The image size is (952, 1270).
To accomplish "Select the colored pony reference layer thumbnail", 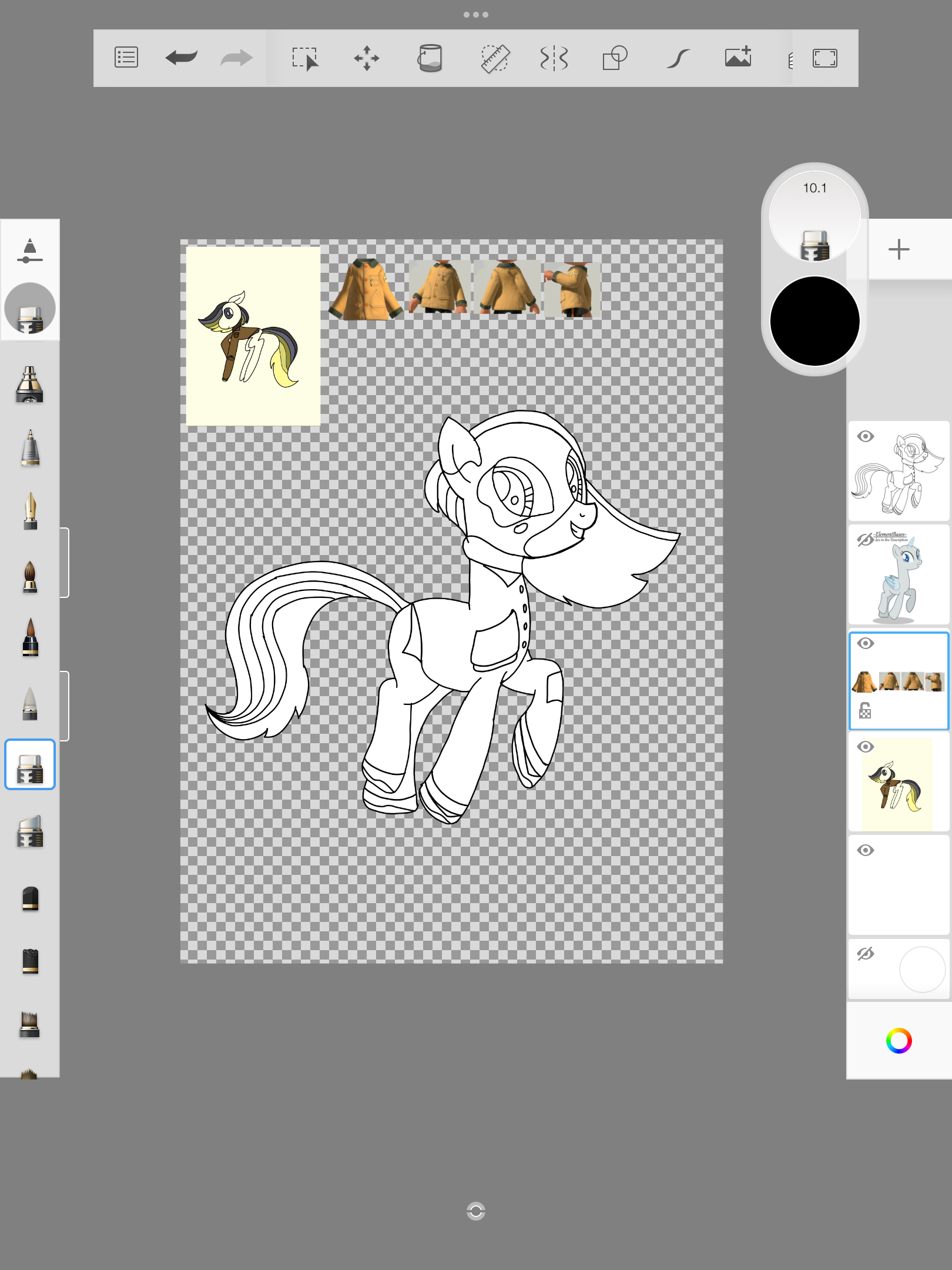I will coord(899,781).
